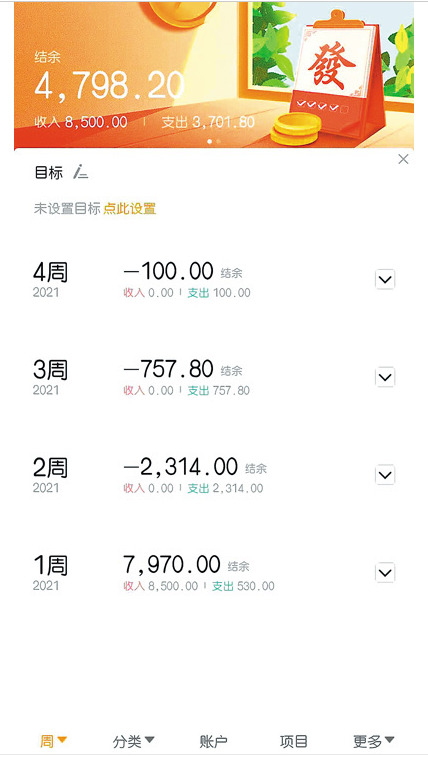The image size is (428, 757).
Task: Open the 分类 category dropdown
Action: [x=134, y=741]
